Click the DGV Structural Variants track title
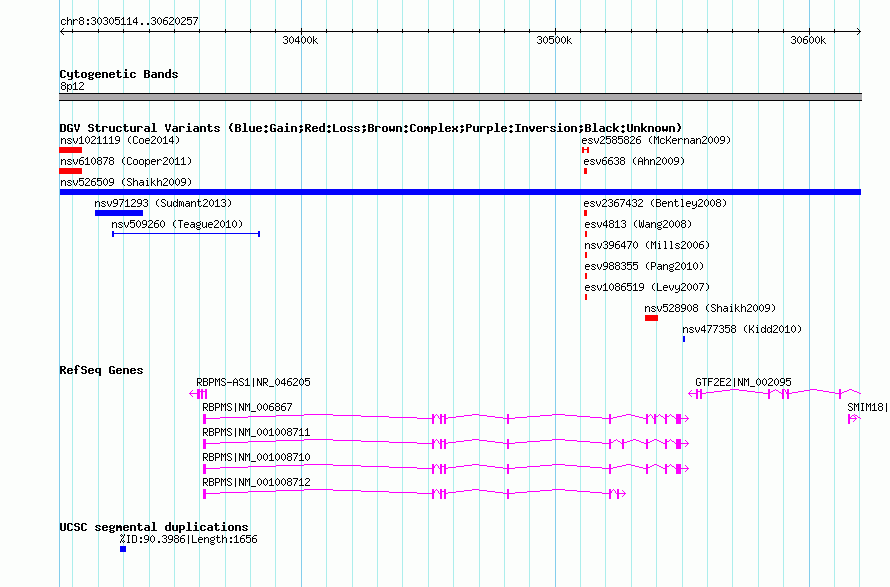Screen dimensions: 890x587 tap(370, 128)
